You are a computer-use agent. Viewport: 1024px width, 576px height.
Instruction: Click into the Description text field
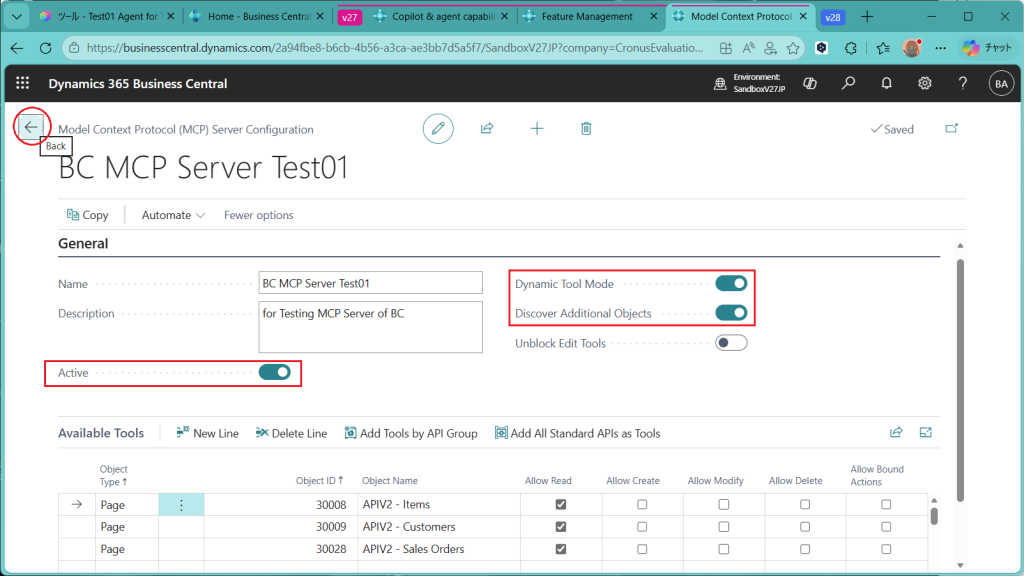point(370,327)
